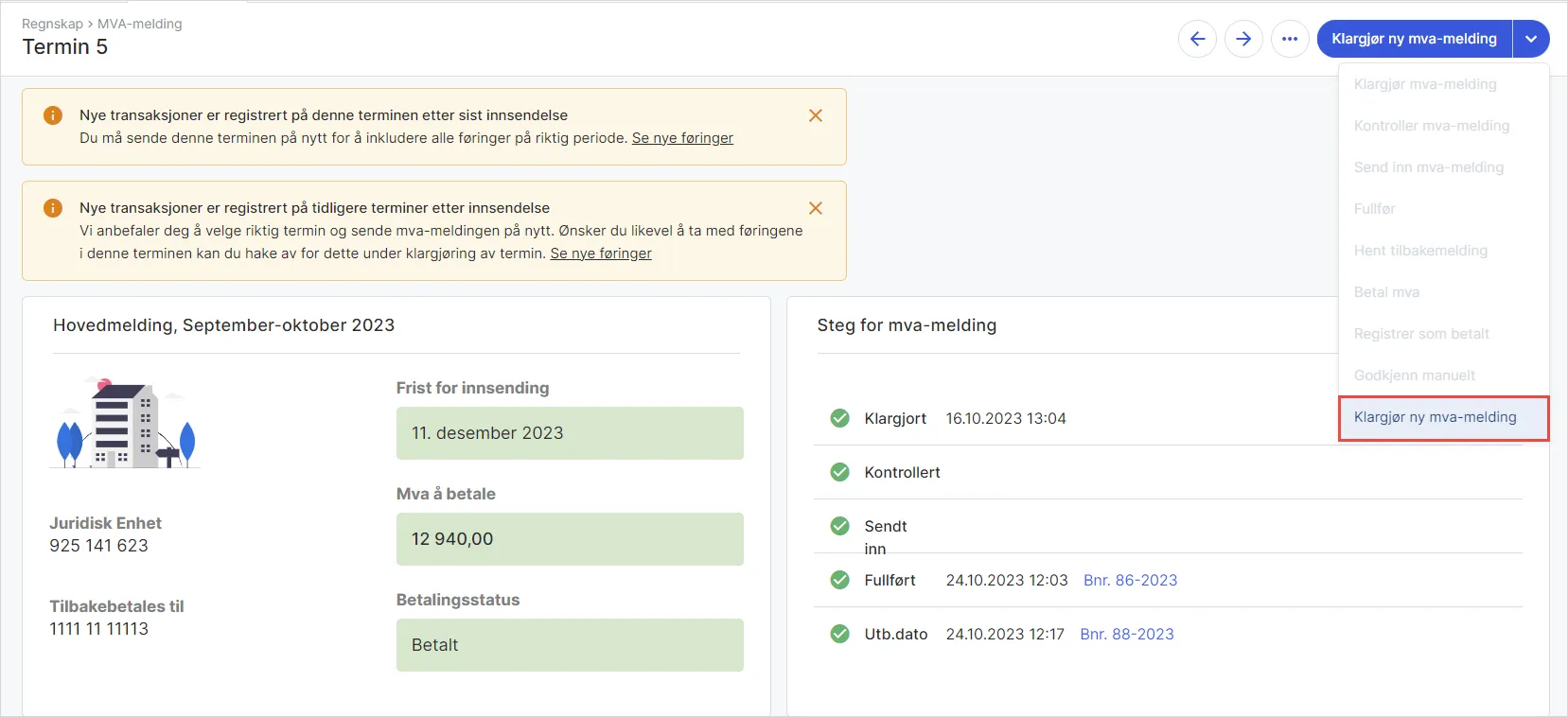The width and height of the screenshot is (1568, 717).
Task: Click the info icon in the first warning
Action: [x=53, y=115]
